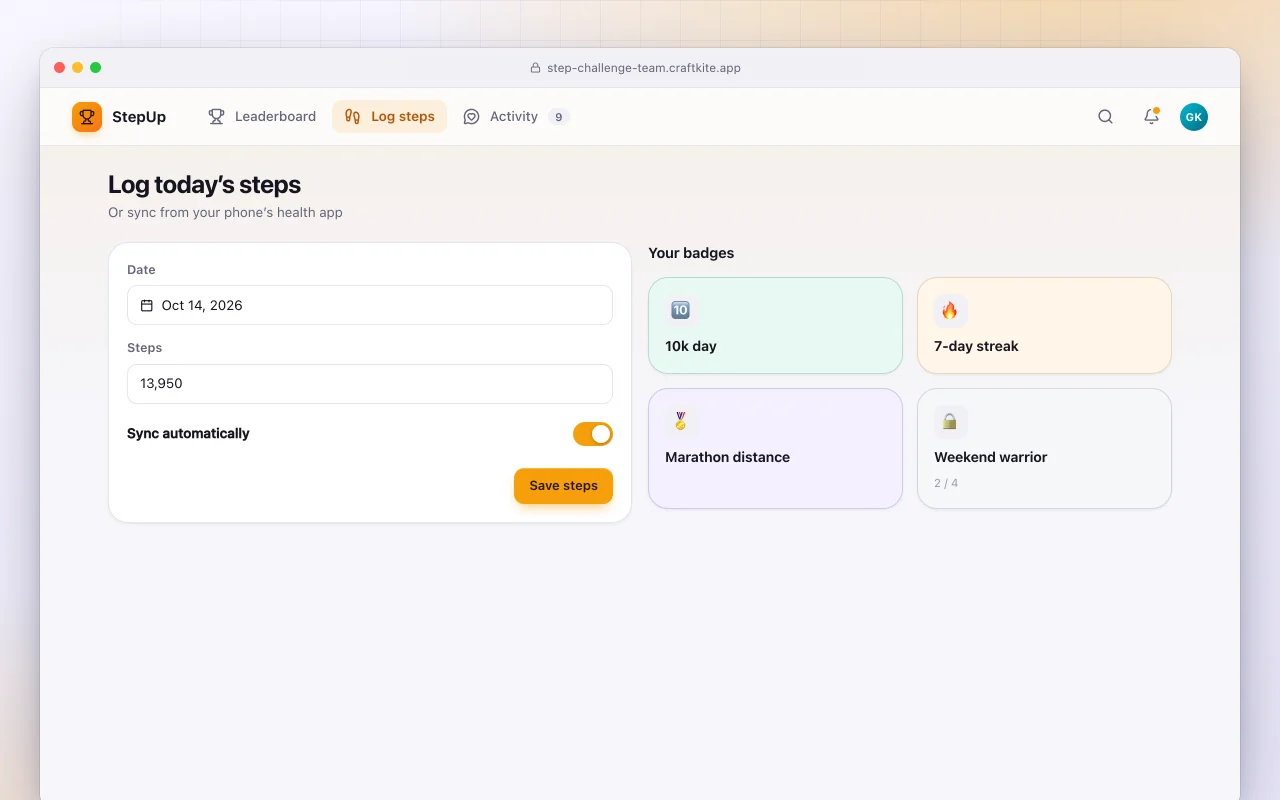Image resolution: width=1280 pixels, height=800 pixels.
Task: Open the Marathon distance badge card
Action: click(775, 448)
